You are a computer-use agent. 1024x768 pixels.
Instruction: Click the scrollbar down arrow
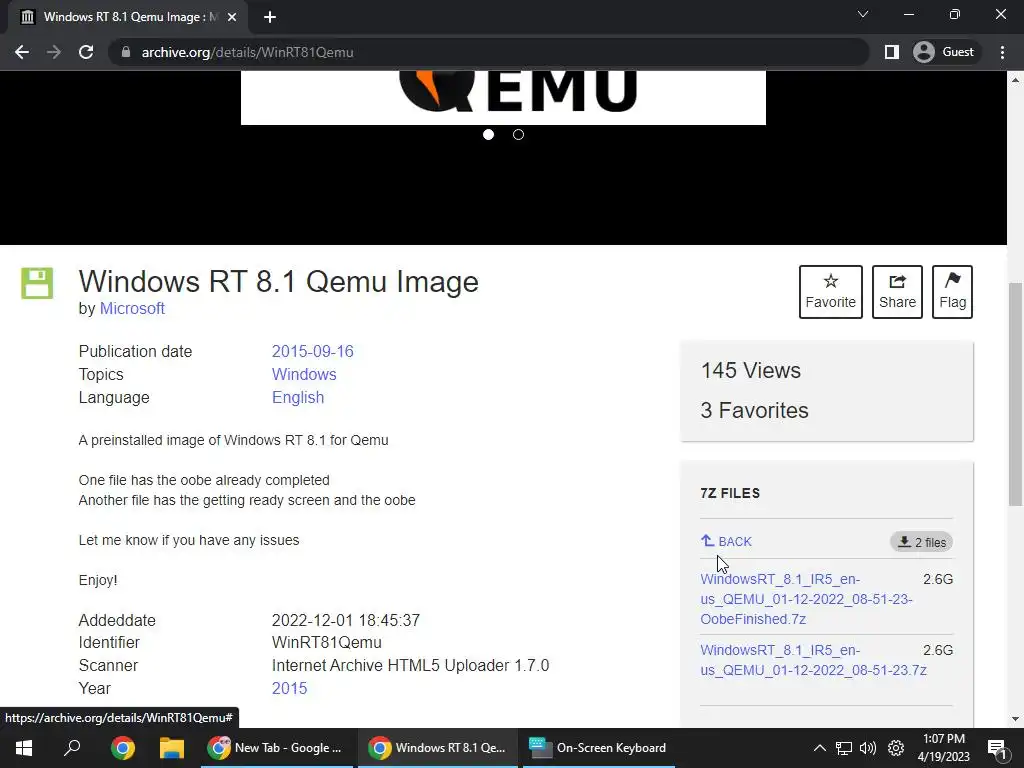(1015, 719)
